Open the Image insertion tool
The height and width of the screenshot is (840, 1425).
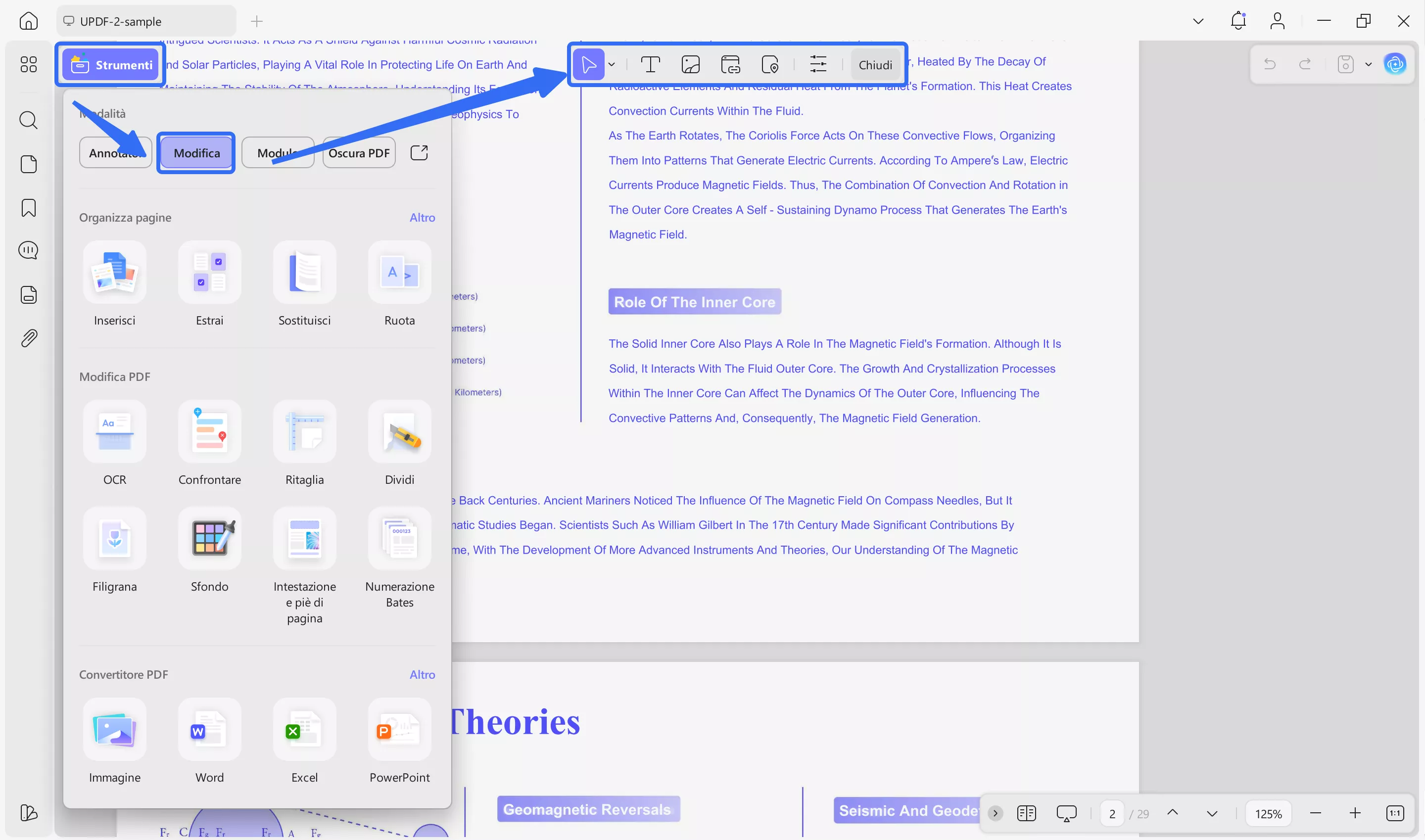[x=691, y=64]
